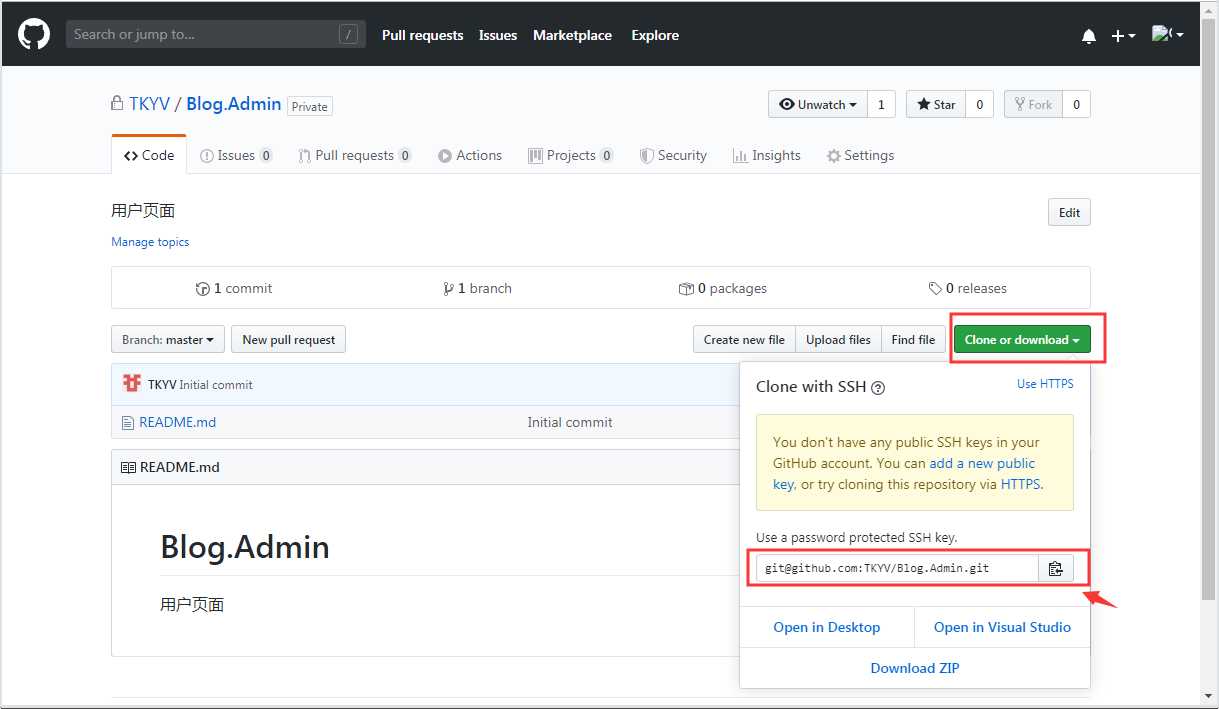The width and height of the screenshot is (1219, 709).
Task: Click Open in Visual Studio
Action: tap(1002, 627)
